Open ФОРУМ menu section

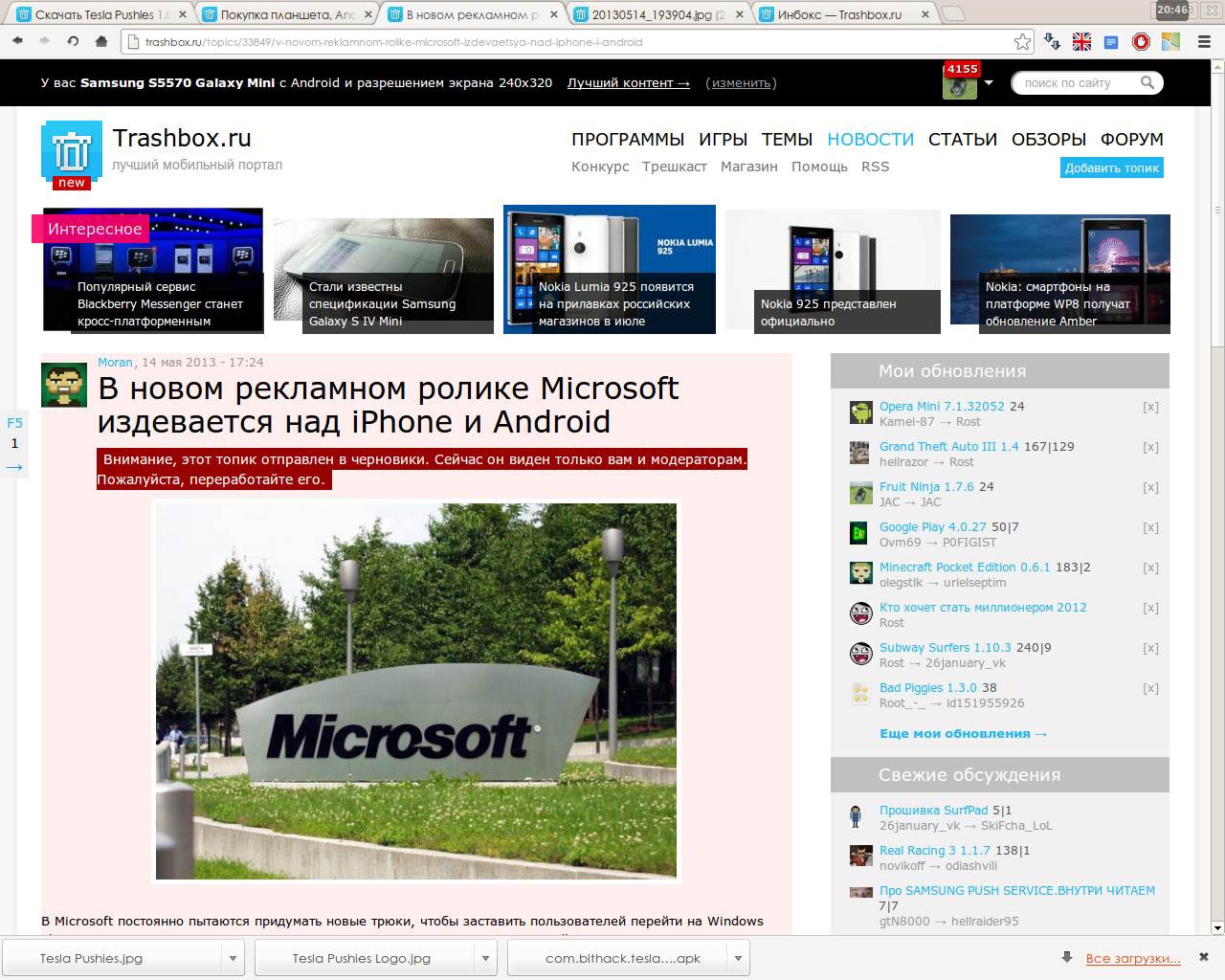(1132, 140)
